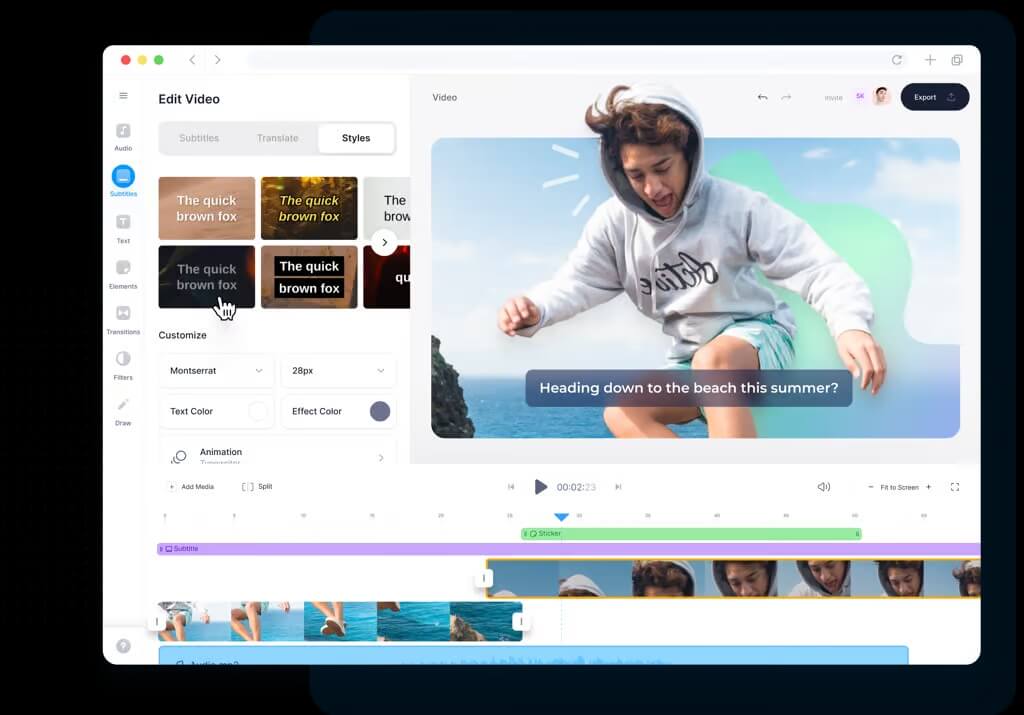Pick the Effect Color swatch

coord(379,411)
